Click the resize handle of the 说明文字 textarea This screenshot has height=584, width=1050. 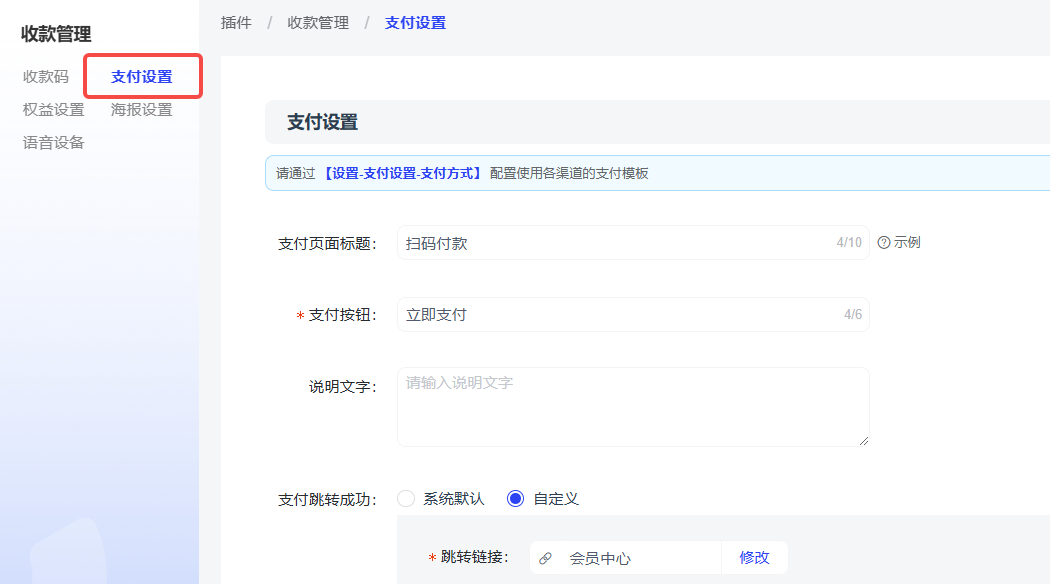863,440
